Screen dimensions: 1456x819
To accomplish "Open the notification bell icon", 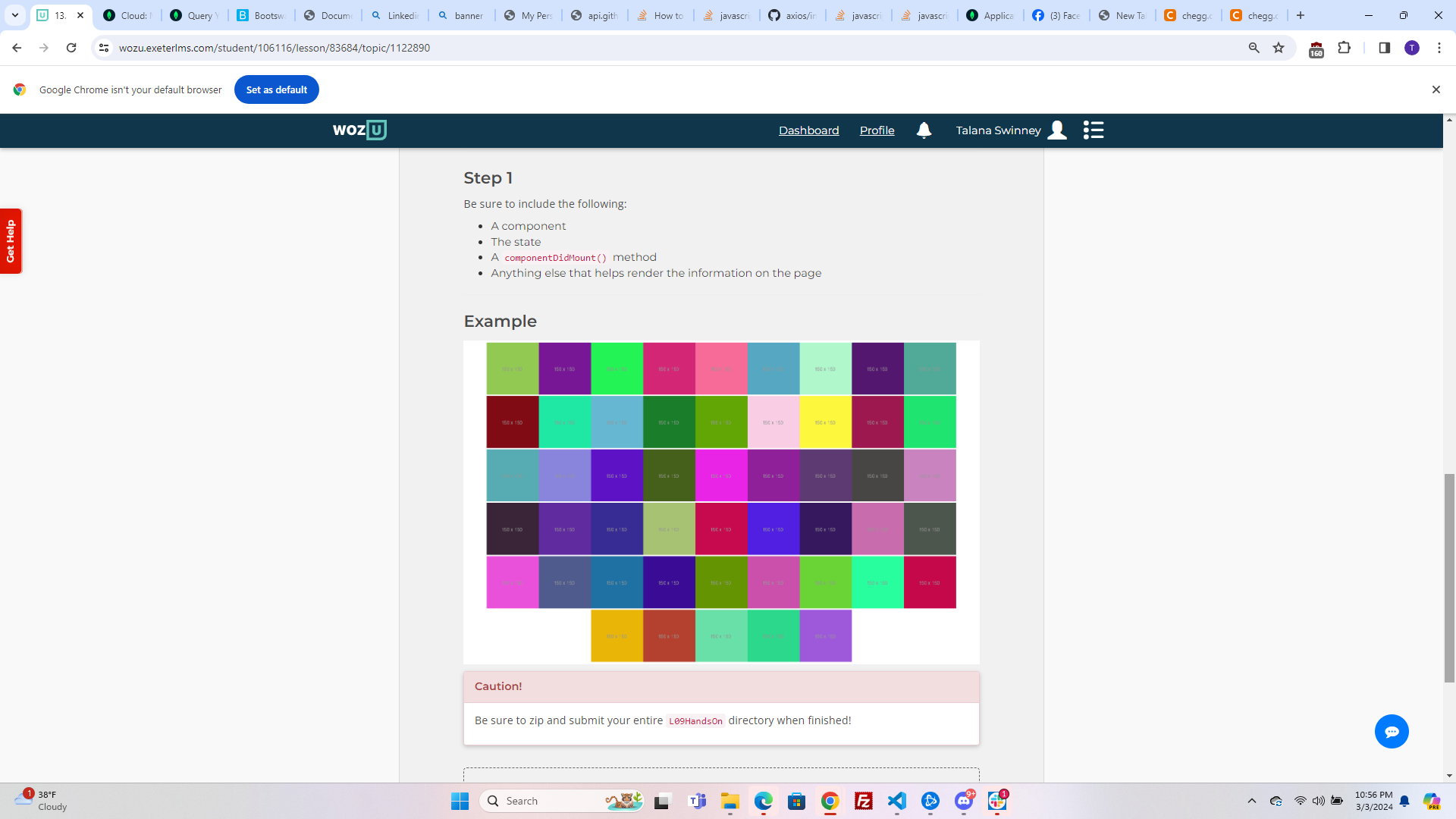I will coord(924,129).
